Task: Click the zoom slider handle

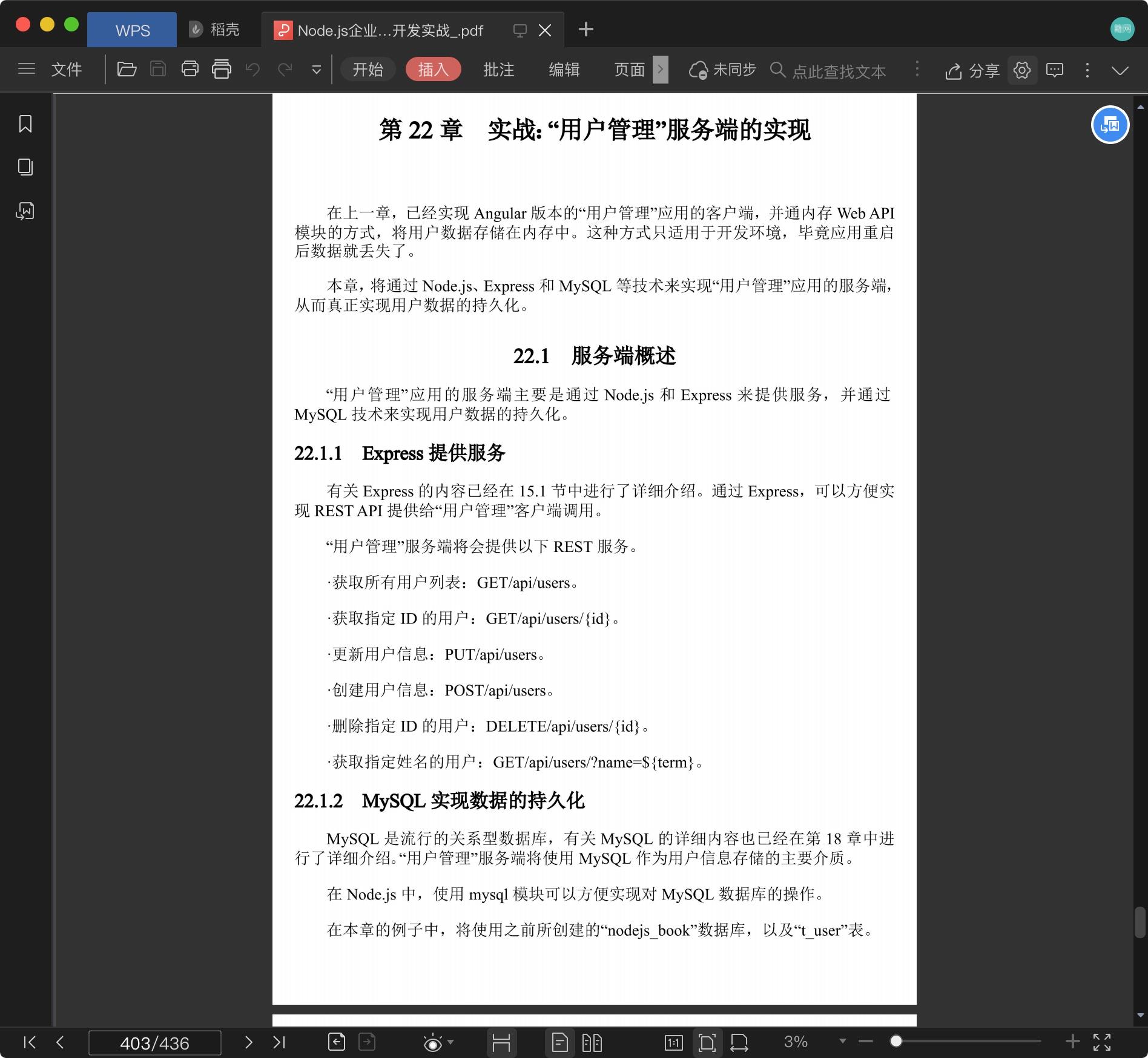Action: pyautogui.click(x=896, y=1041)
